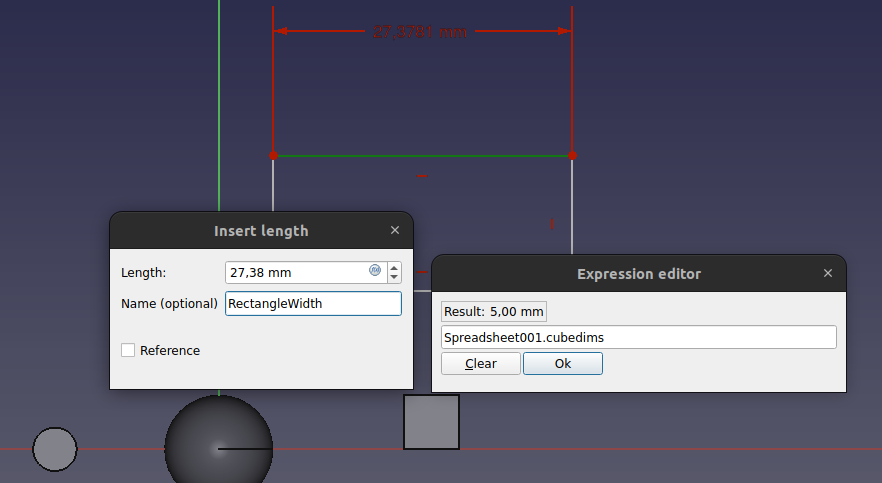Close the Expression editor dialog
The height and width of the screenshot is (483, 882).
point(828,273)
